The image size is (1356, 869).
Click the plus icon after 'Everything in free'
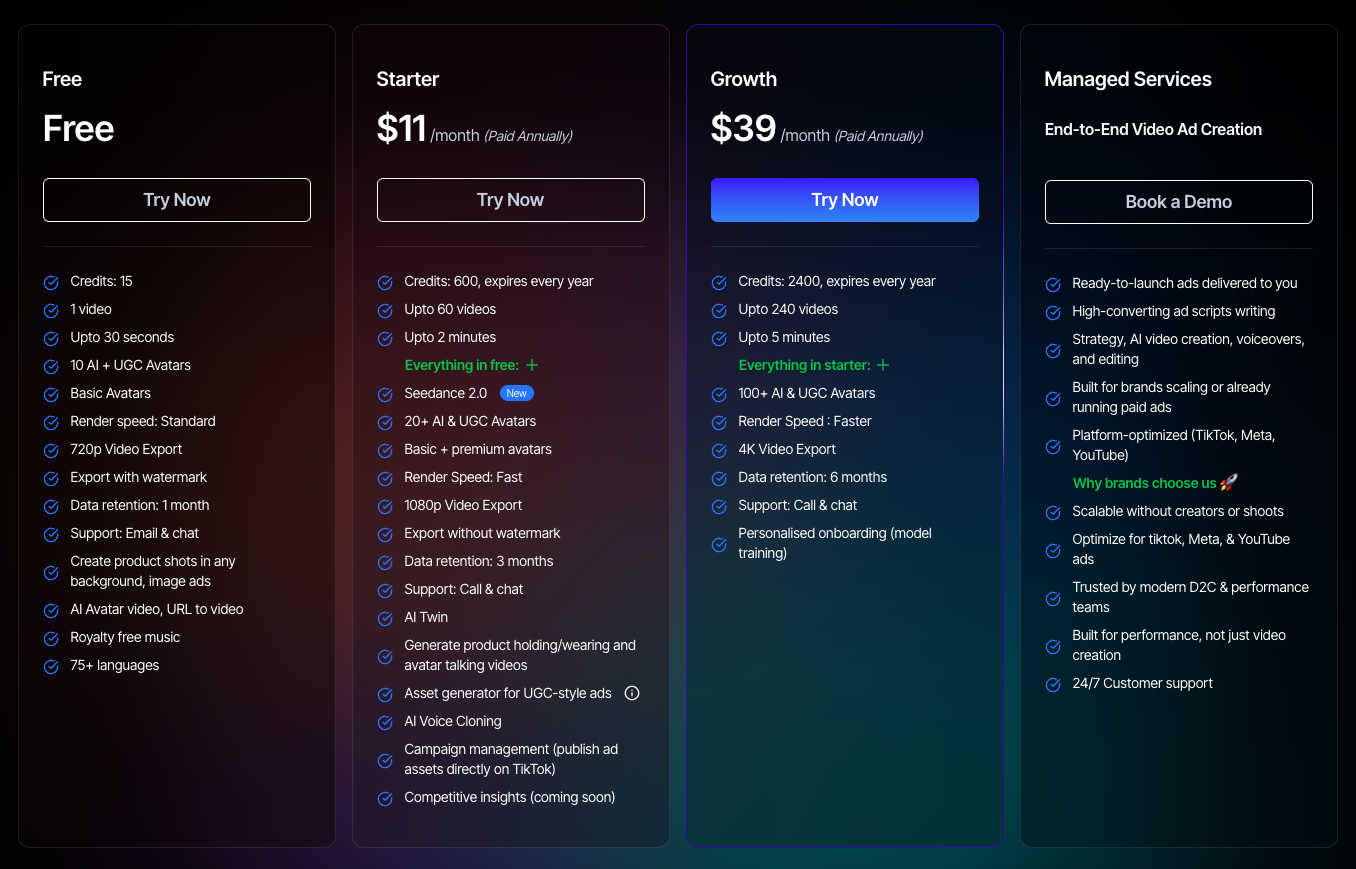tap(532, 366)
